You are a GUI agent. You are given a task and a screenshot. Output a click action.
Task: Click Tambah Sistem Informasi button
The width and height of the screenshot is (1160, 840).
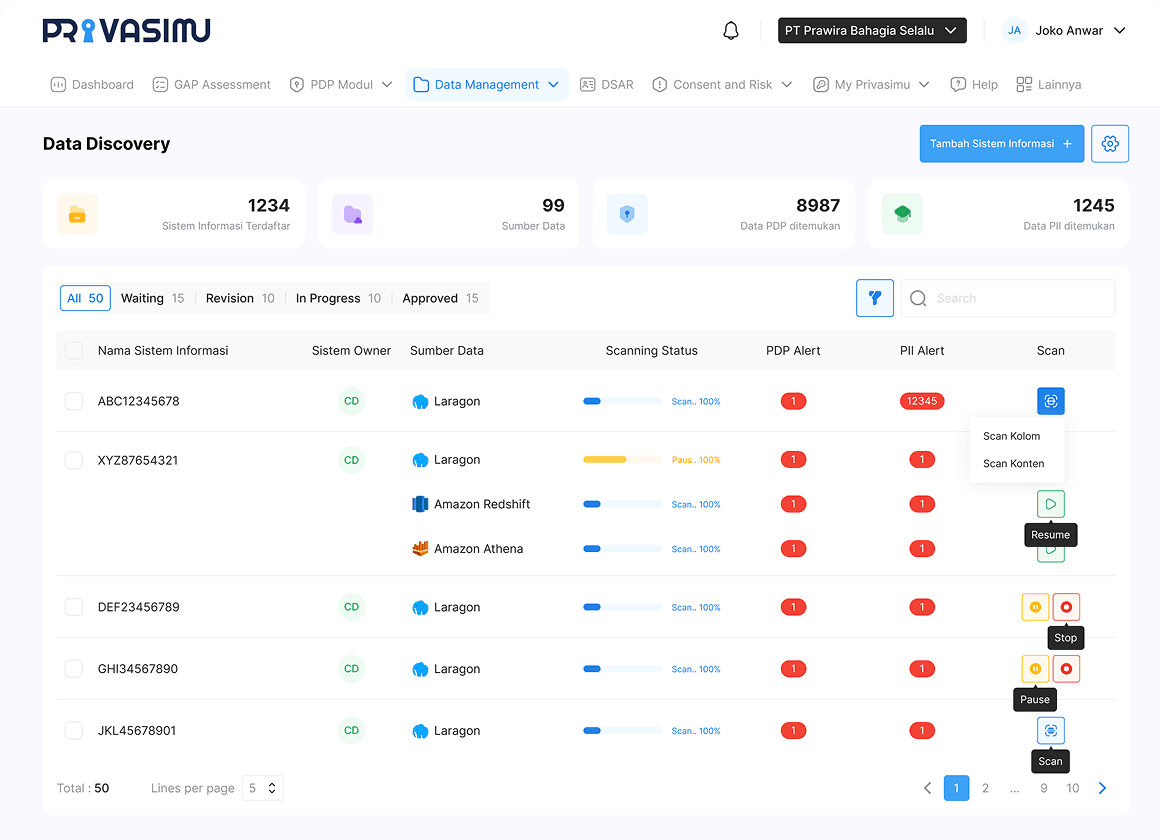click(1001, 144)
